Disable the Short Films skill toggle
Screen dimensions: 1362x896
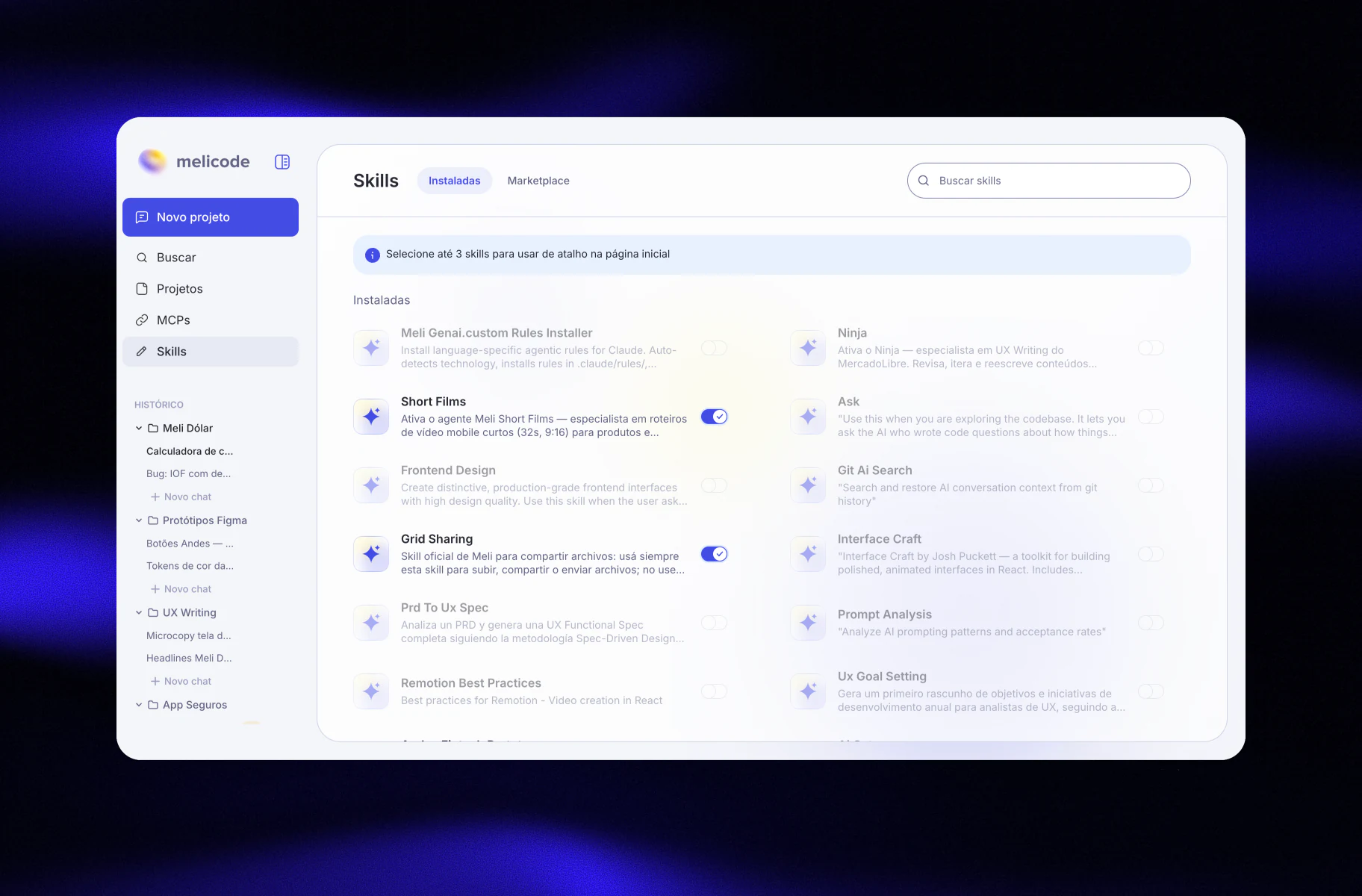714,417
